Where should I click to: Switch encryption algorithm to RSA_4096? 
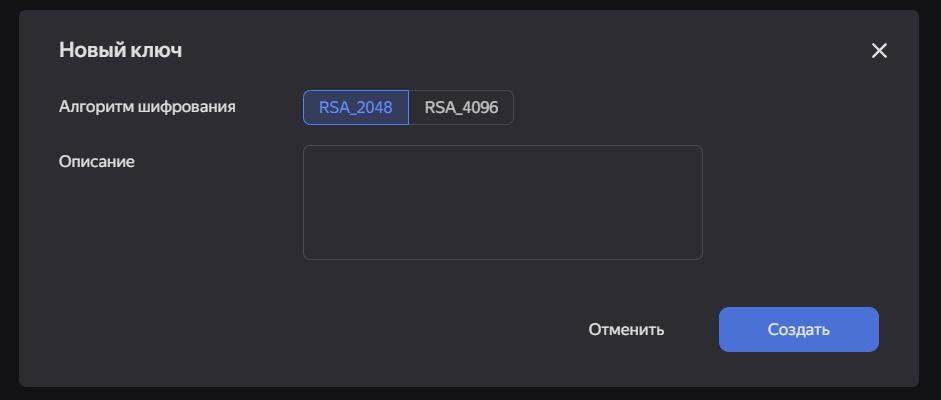tap(461, 108)
